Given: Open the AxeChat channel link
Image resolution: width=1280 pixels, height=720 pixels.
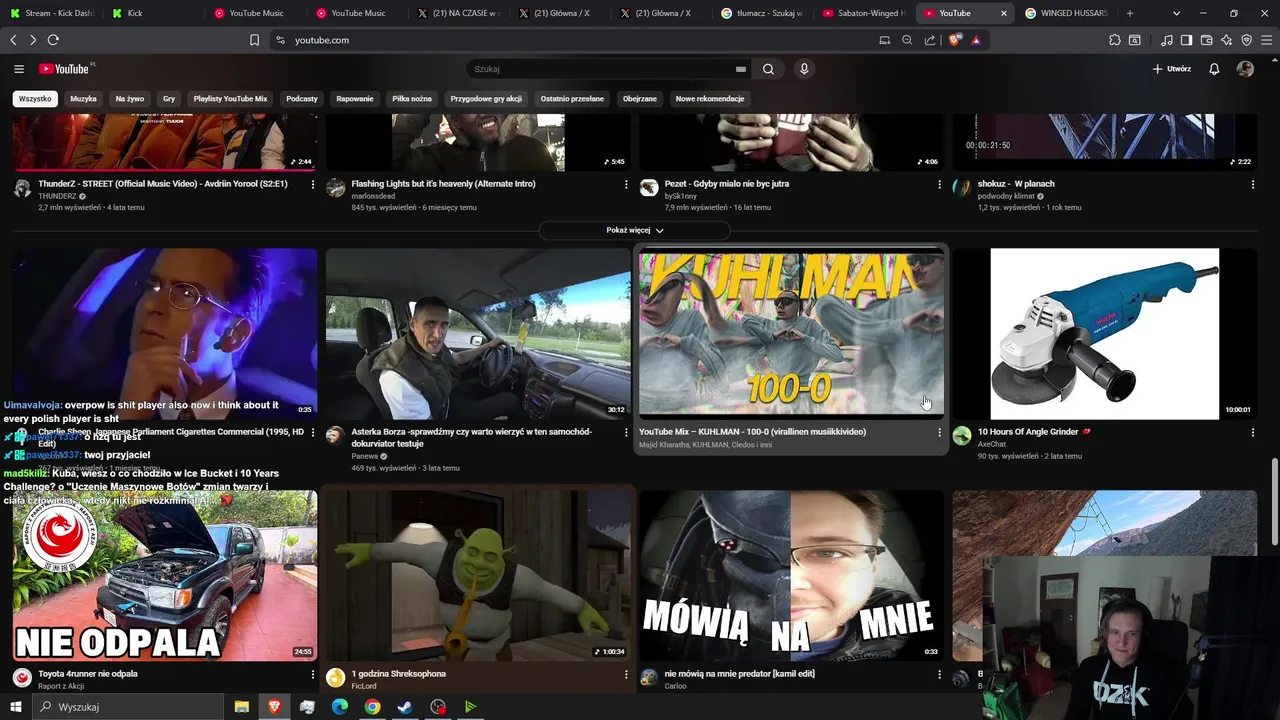Looking at the screenshot, I should click(x=992, y=444).
